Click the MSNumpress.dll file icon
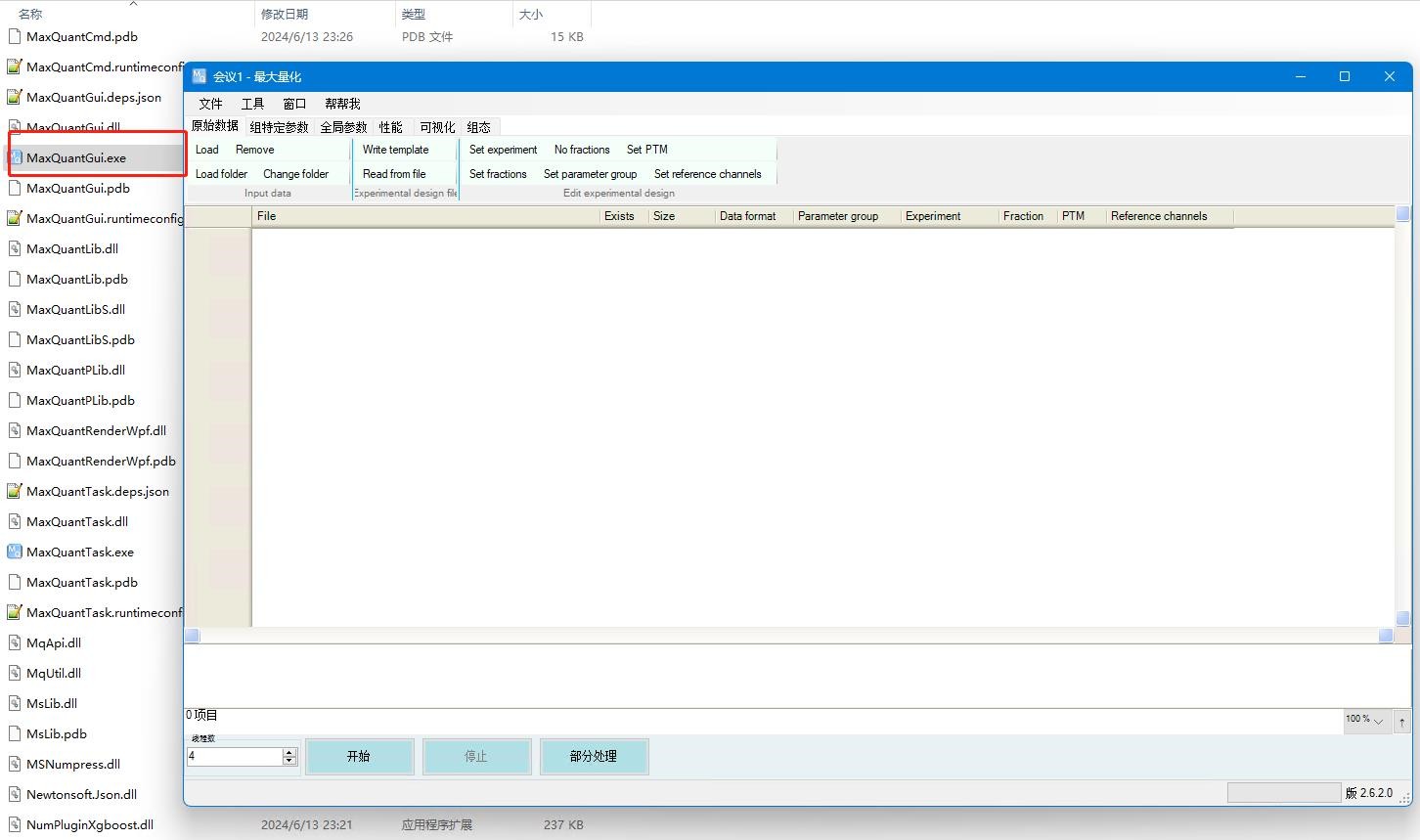The width and height of the screenshot is (1420, 840). pos(14,764)
